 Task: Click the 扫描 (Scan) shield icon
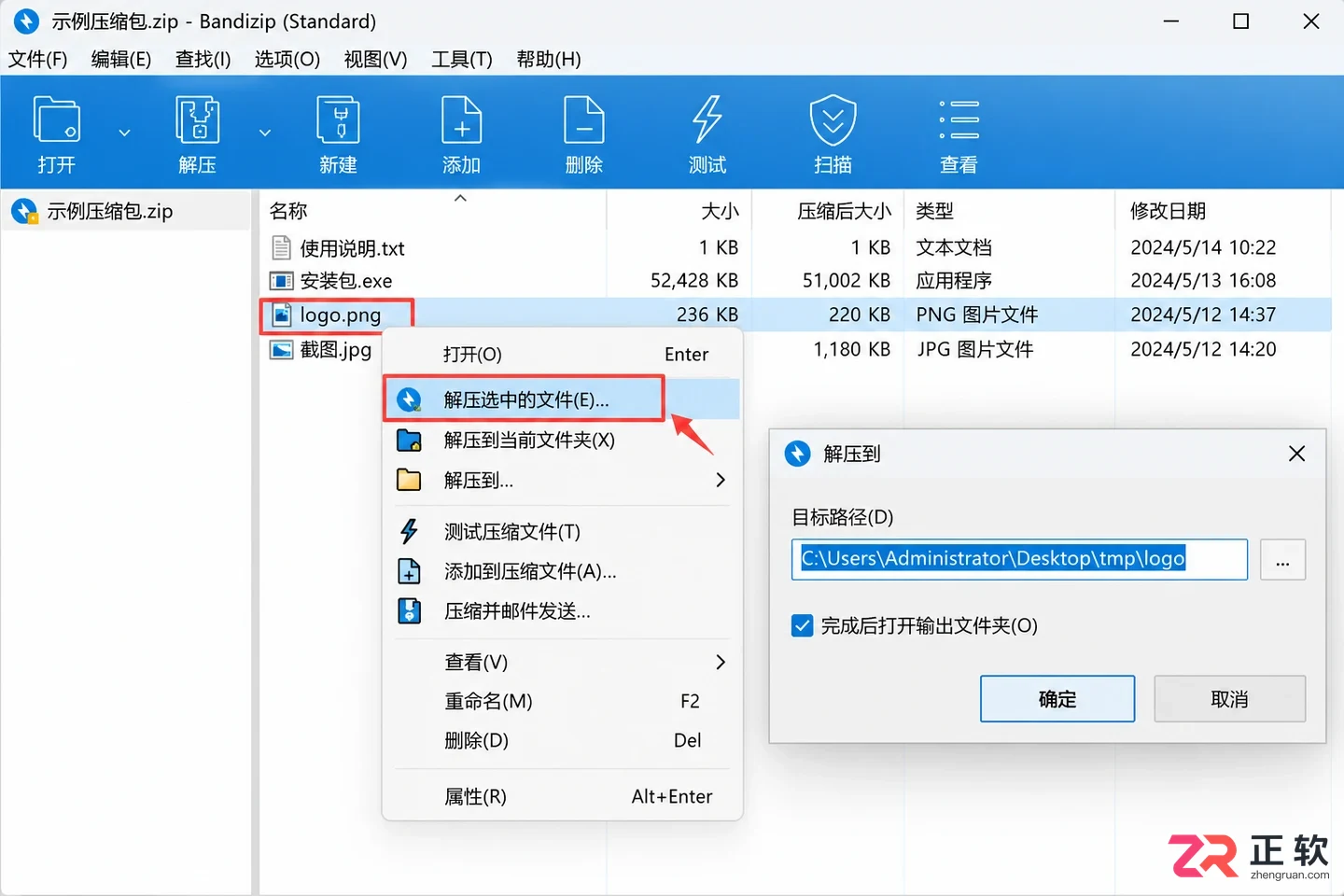tap(833, 120)
